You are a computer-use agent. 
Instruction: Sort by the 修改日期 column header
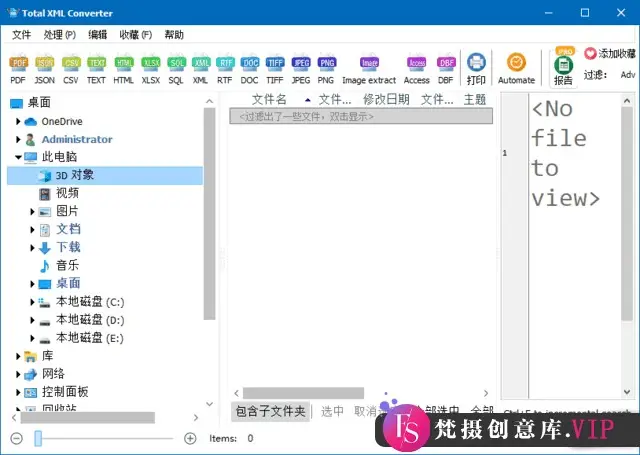[x=386, y=99]
